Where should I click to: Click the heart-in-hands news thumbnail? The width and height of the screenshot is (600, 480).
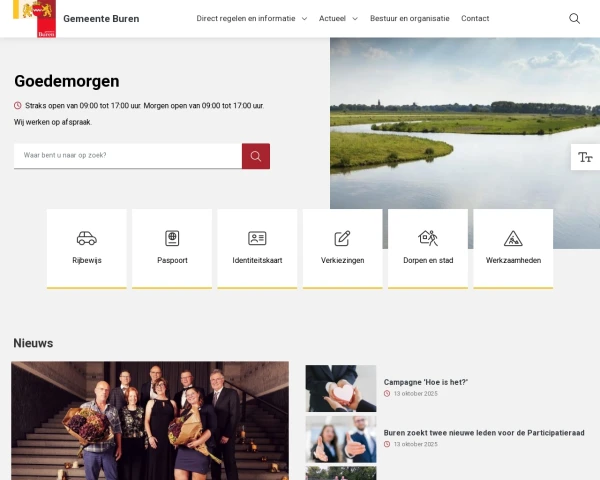click(x=341, y=388)
